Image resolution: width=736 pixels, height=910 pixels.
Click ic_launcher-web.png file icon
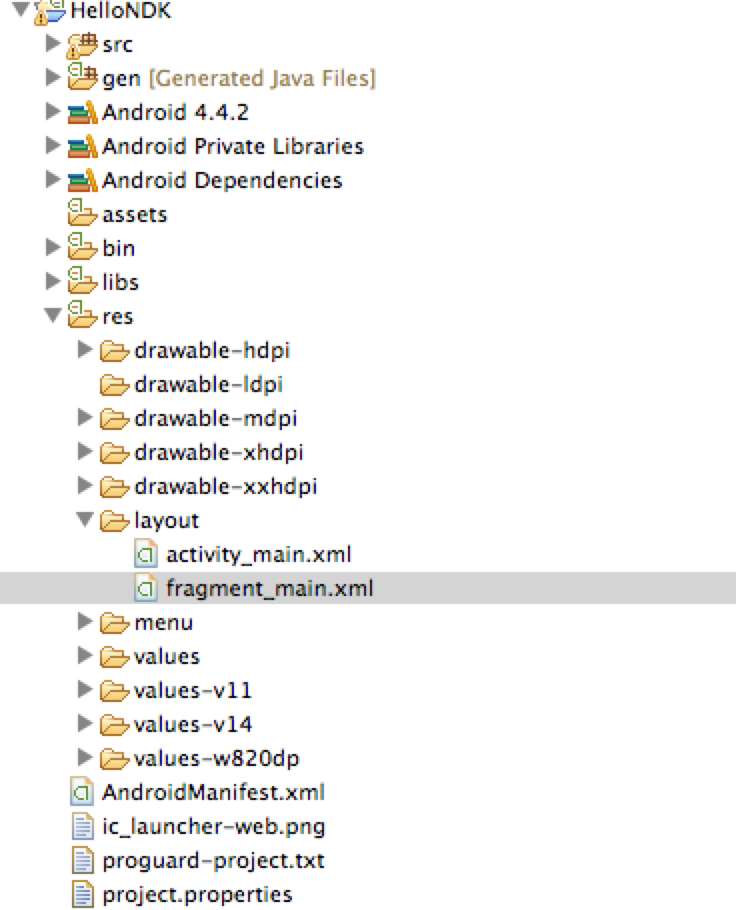tap(82, 826)
